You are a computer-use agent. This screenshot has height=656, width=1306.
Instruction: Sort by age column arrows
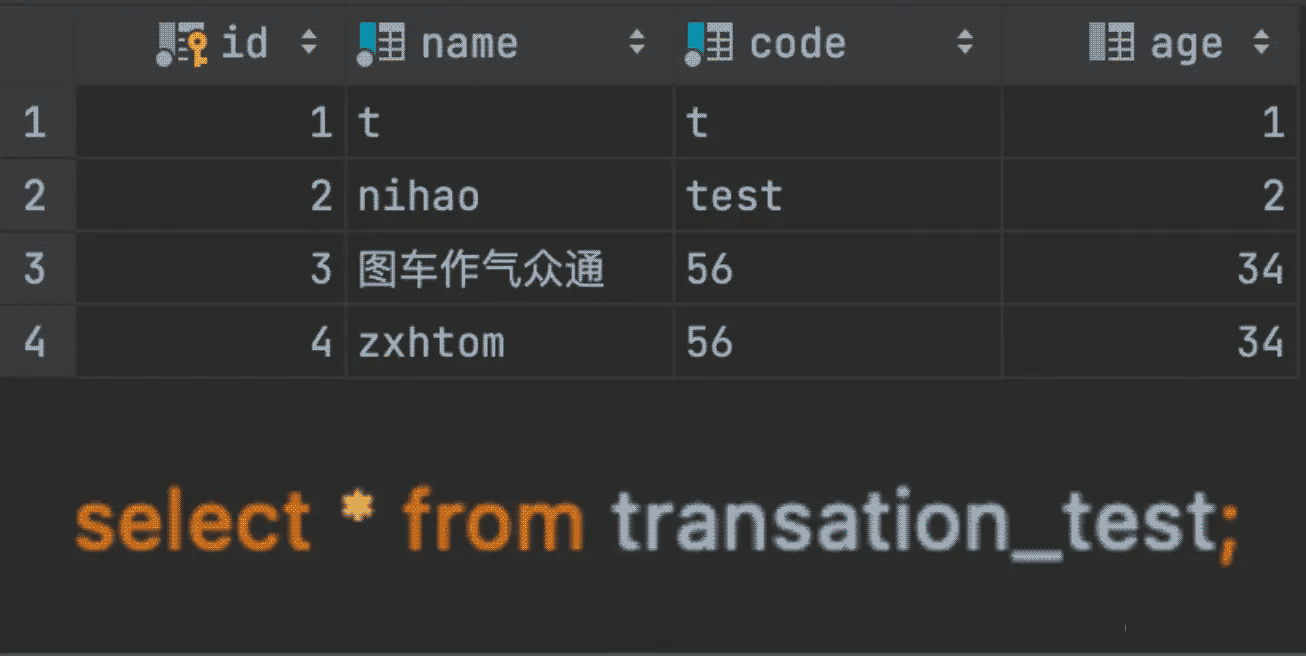(x=1261, y=43)
